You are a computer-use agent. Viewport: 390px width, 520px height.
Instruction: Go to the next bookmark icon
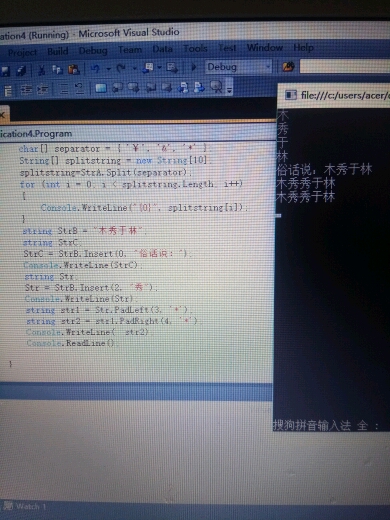133,88
